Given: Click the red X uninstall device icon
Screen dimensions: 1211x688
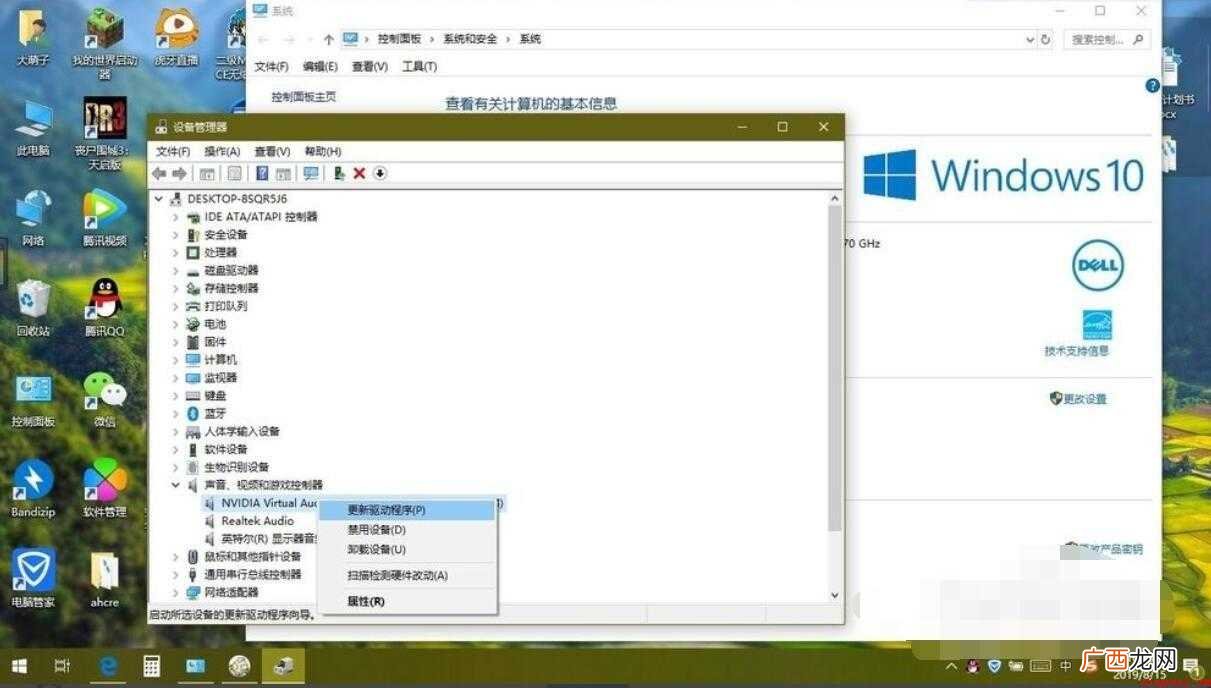Looking at the screenshot, I should tap(359, 173).
